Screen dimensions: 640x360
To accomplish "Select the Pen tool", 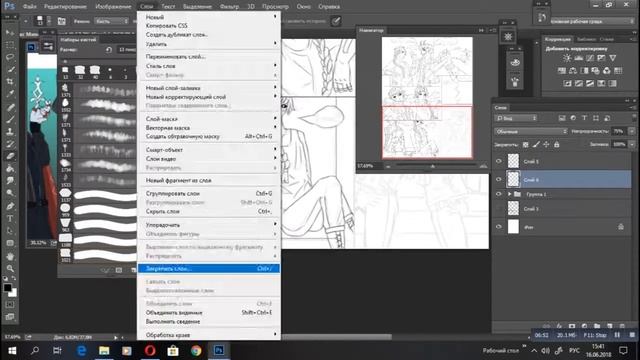I will pyautogui.click(x=10, y=206).
